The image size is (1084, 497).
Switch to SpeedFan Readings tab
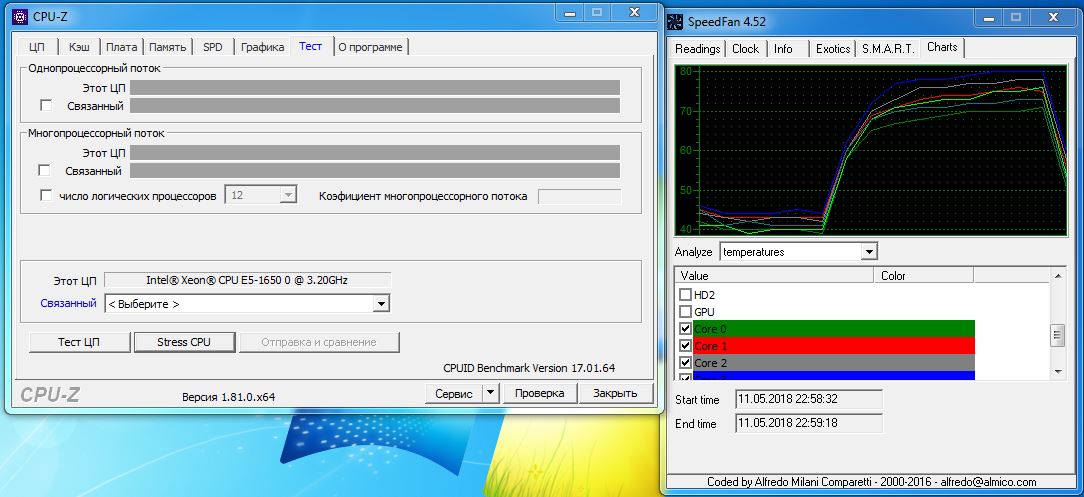698,48
